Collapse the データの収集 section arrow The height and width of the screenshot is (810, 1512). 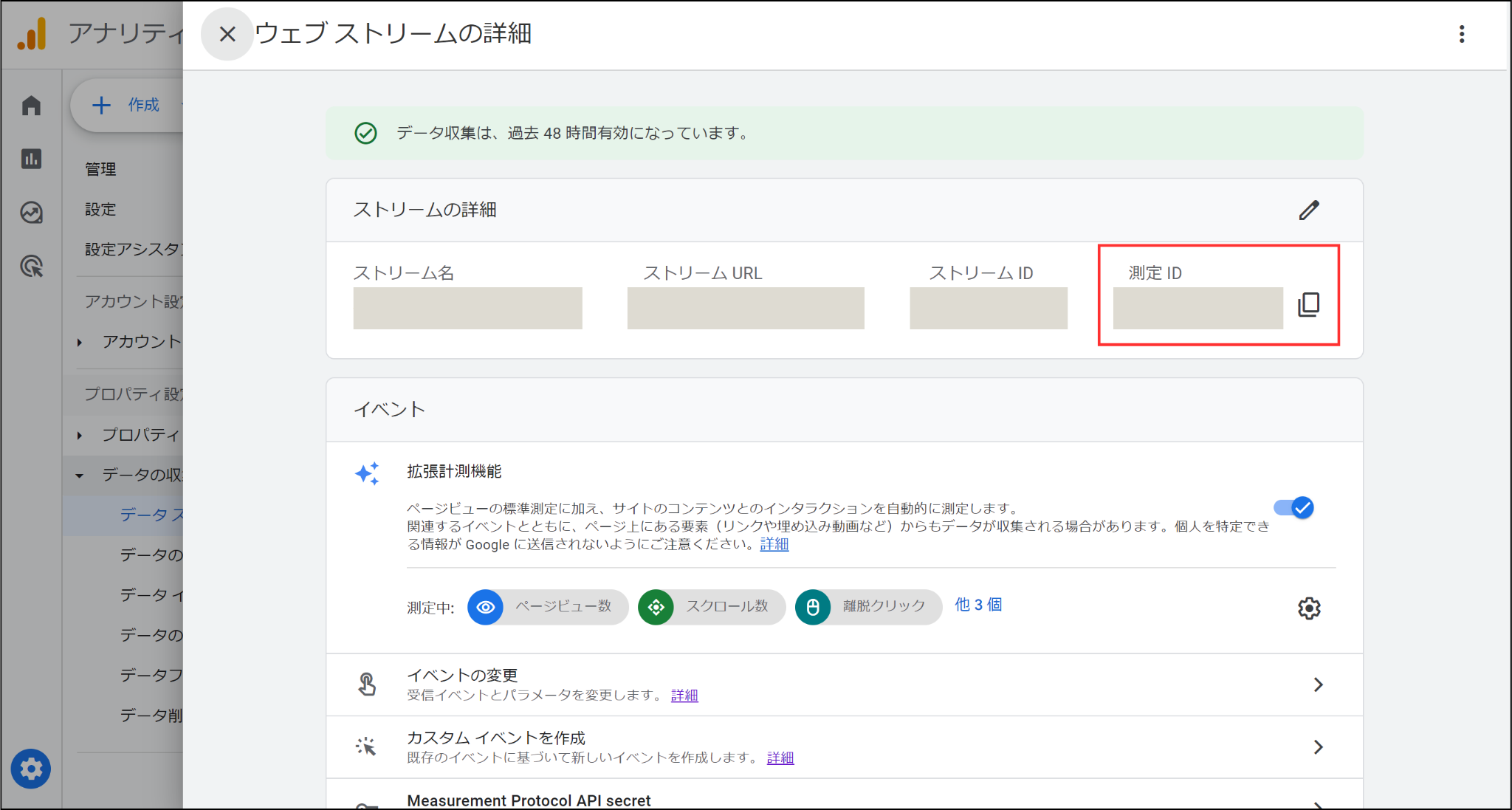click(80, 476)
